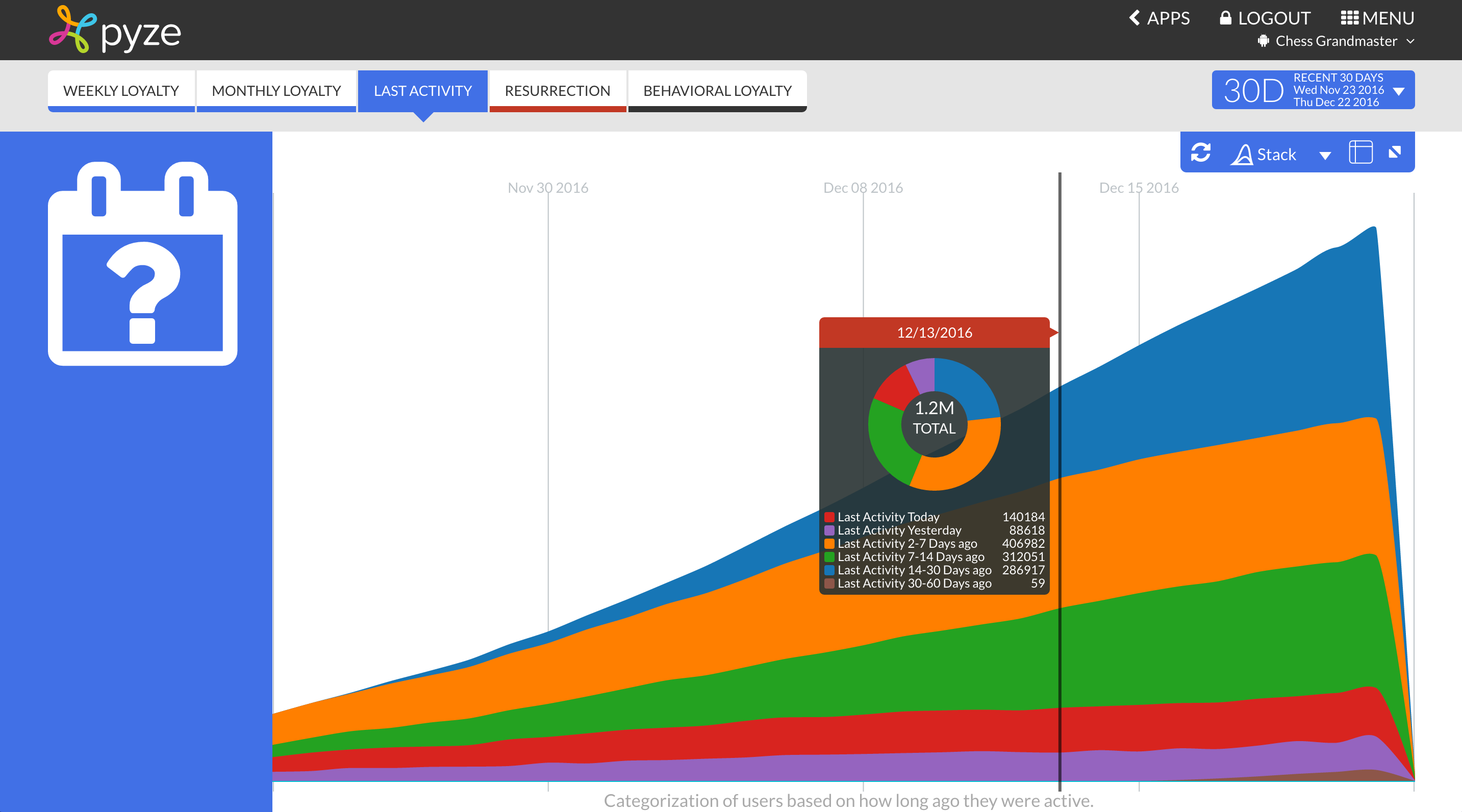
Task: Click the Pyze logo
Action: pyautogui.click(x=115, y=30)
